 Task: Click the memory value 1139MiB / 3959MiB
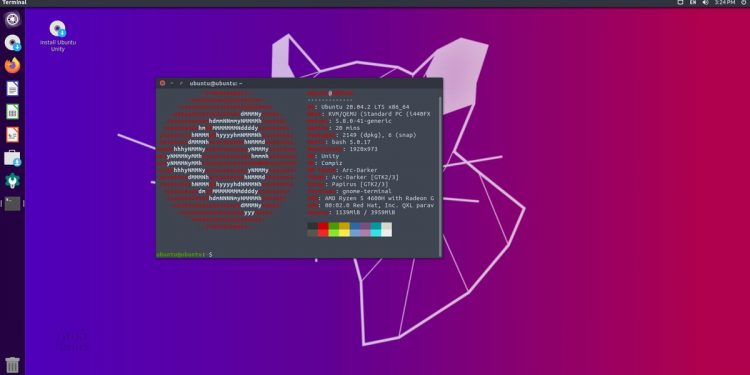[x=365, y=212]
